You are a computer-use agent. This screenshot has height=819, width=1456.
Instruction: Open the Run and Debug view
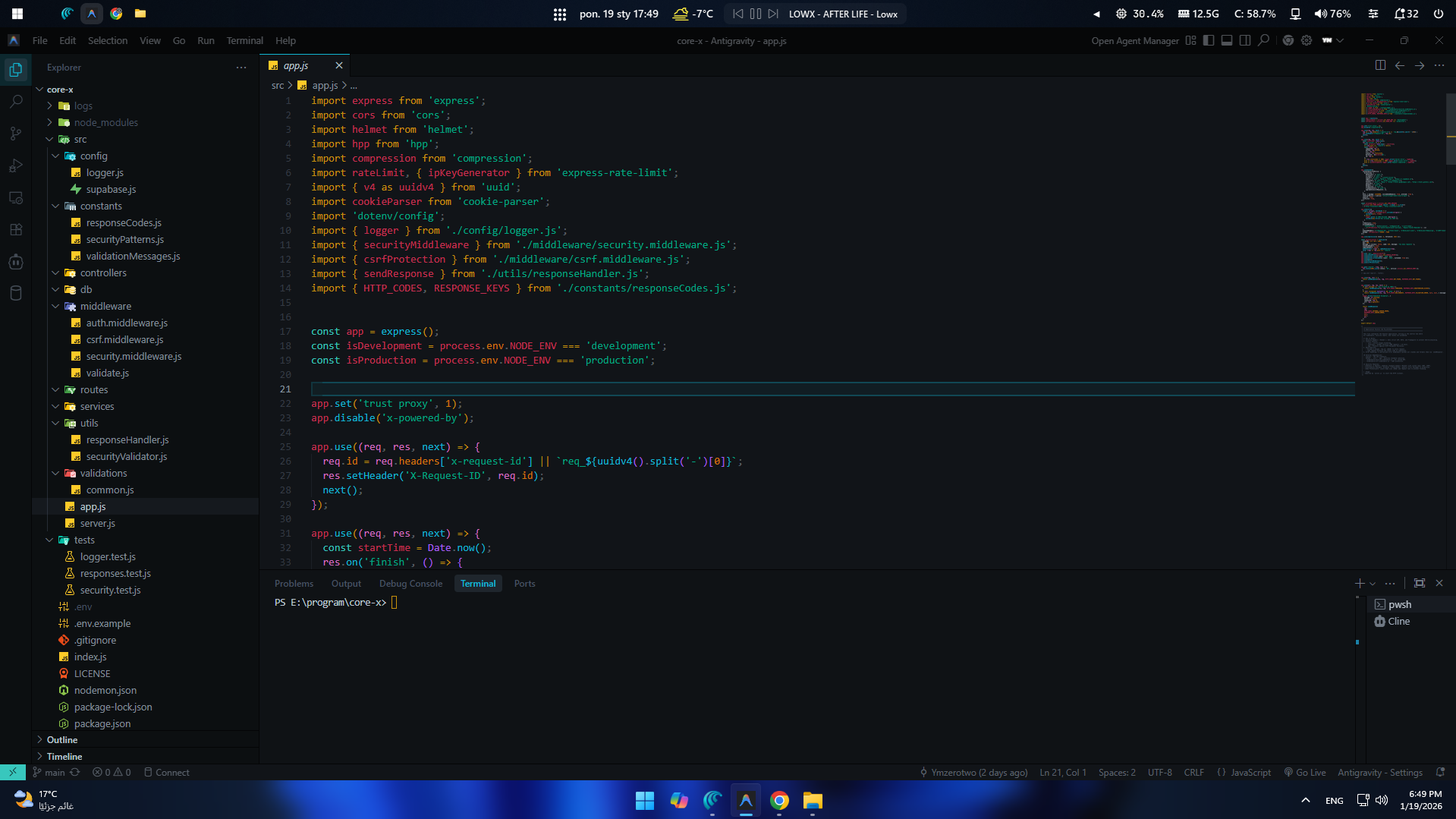16,165
